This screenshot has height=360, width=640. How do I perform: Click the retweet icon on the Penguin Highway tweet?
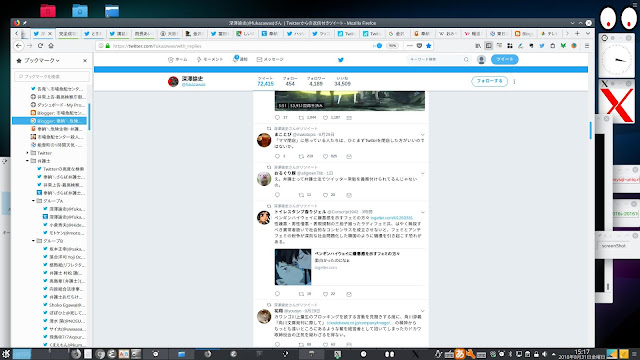pos(301,293)
